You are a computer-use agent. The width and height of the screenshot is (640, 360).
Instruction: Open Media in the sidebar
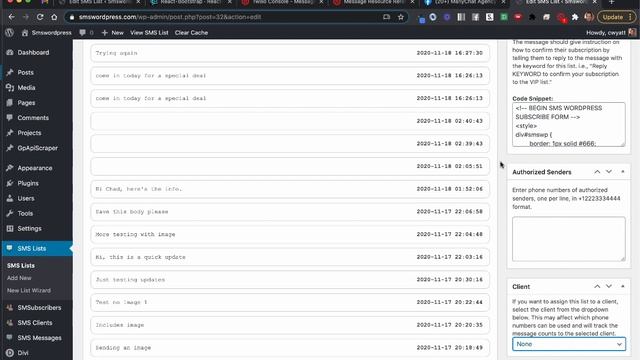[26, 88]
